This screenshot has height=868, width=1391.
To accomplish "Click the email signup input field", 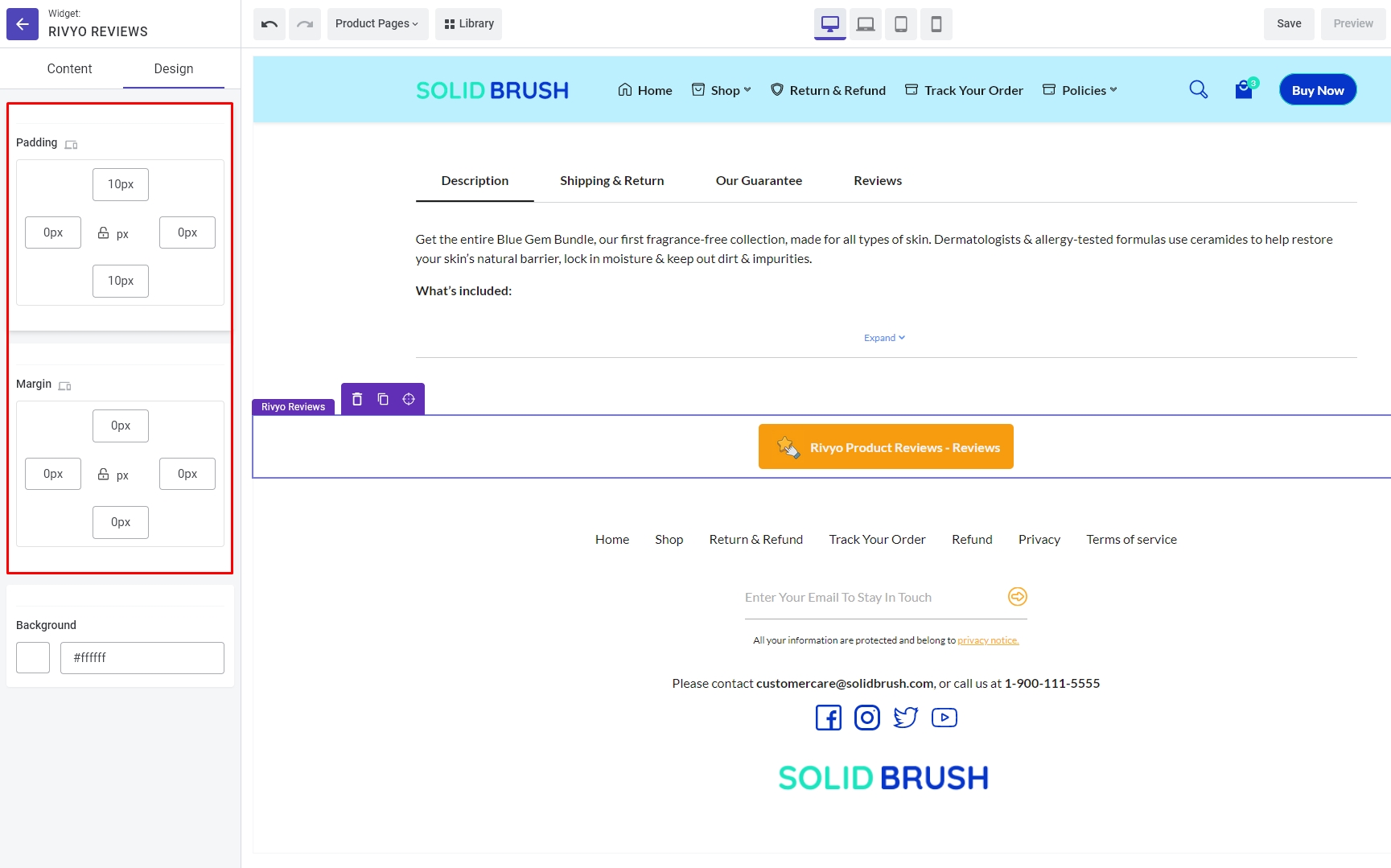I will click(x=873, y=598).
